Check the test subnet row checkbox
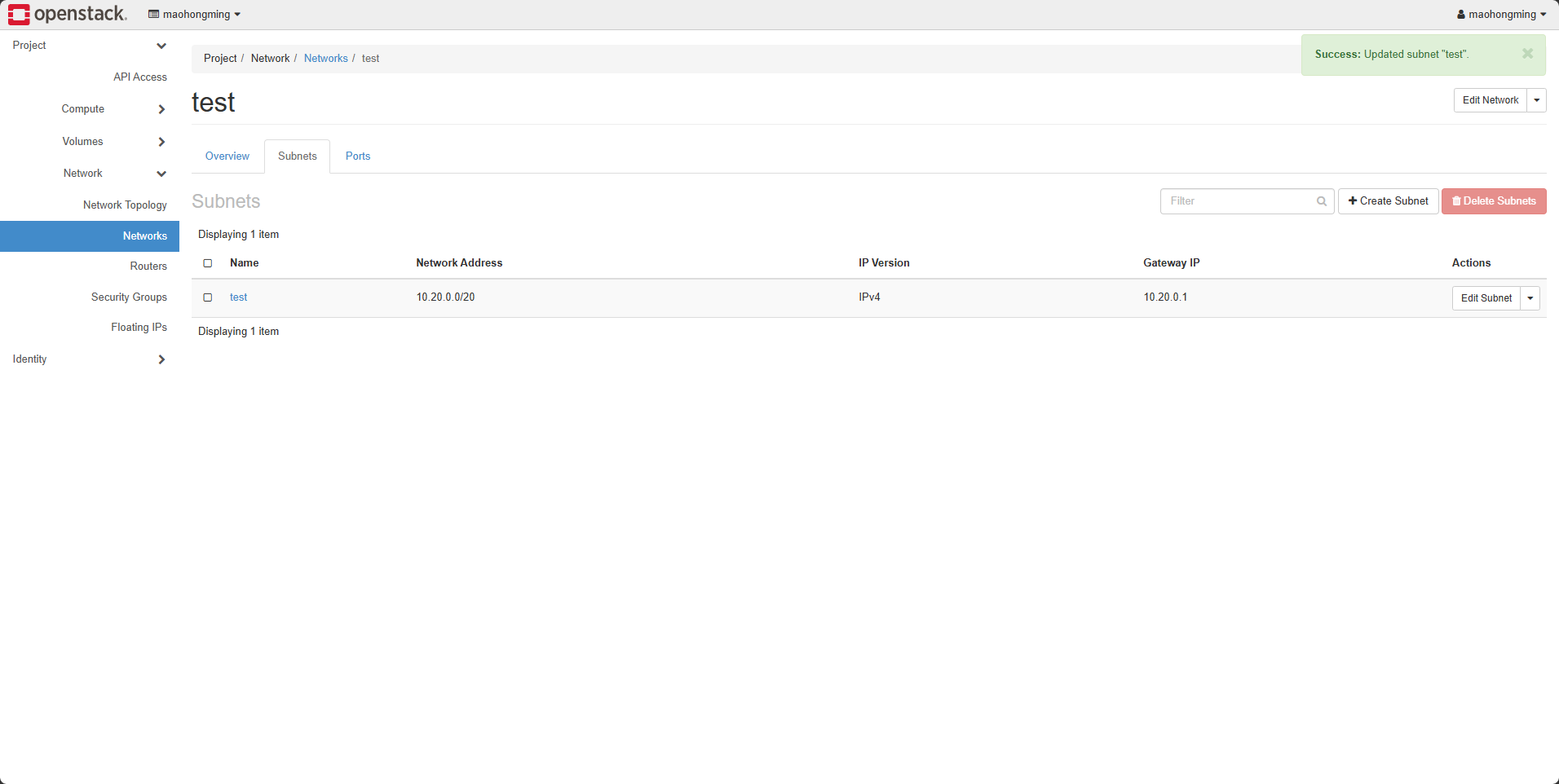This screenshot has width=1559, height=784. (x=208, y=297)
